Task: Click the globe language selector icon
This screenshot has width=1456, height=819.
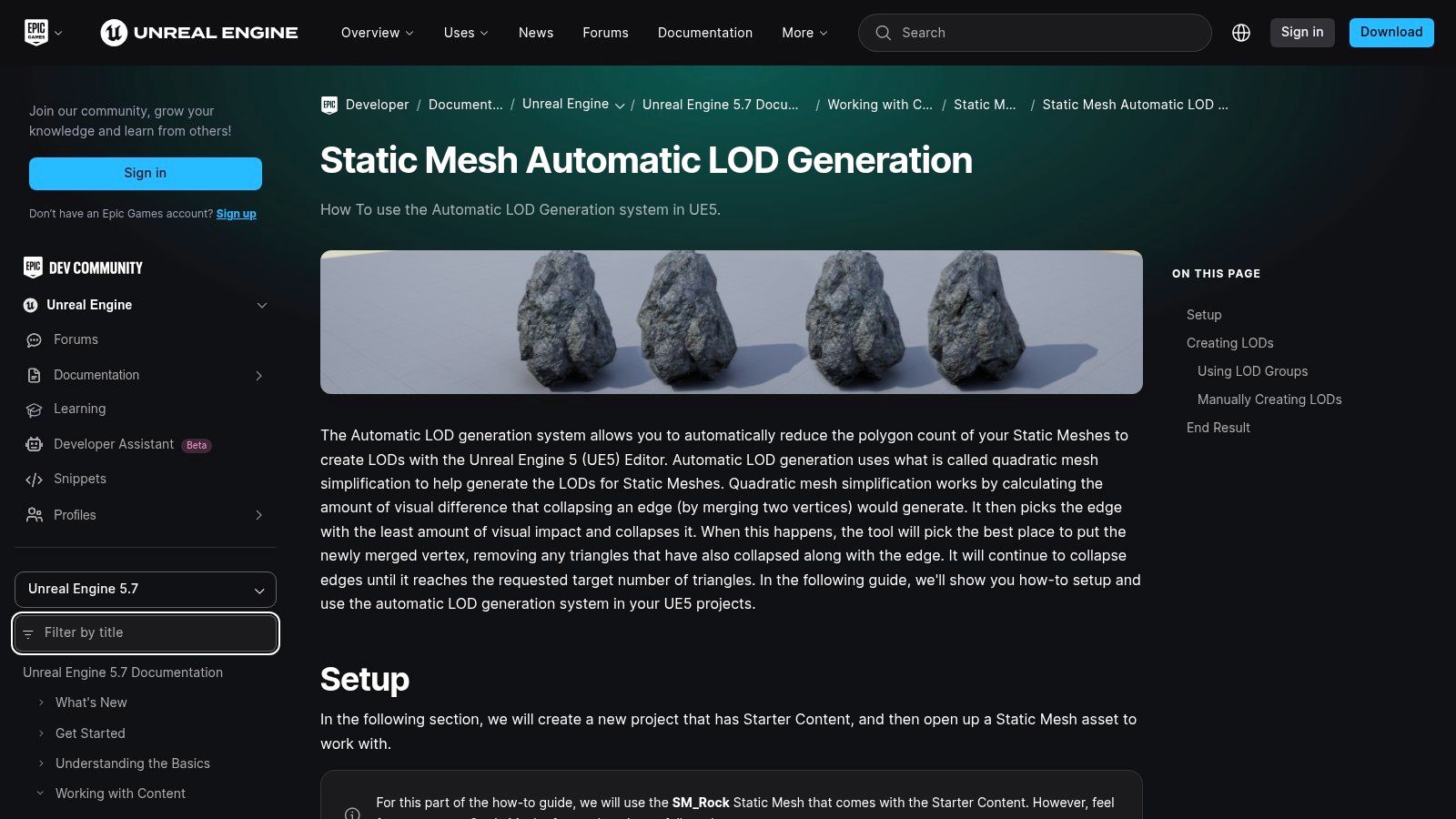Action: 1241,32
